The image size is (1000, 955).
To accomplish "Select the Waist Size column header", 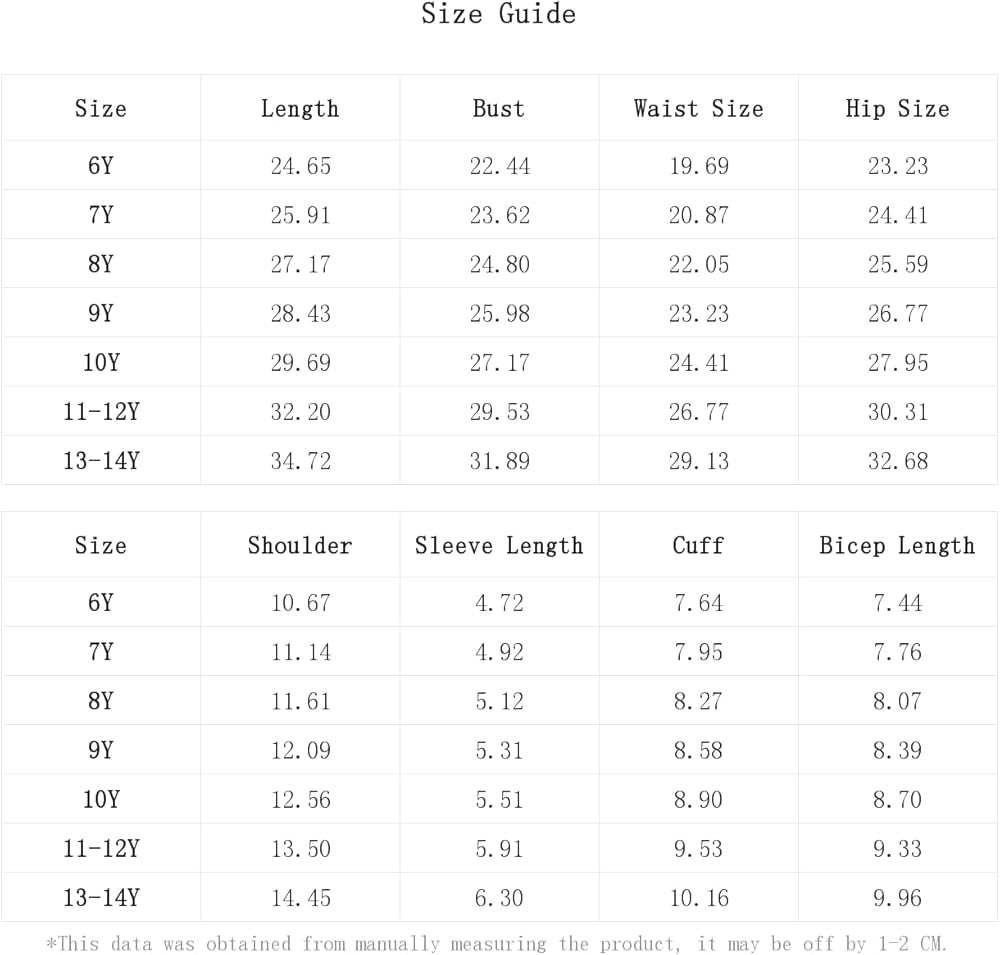I will click(x=698, y=109).
